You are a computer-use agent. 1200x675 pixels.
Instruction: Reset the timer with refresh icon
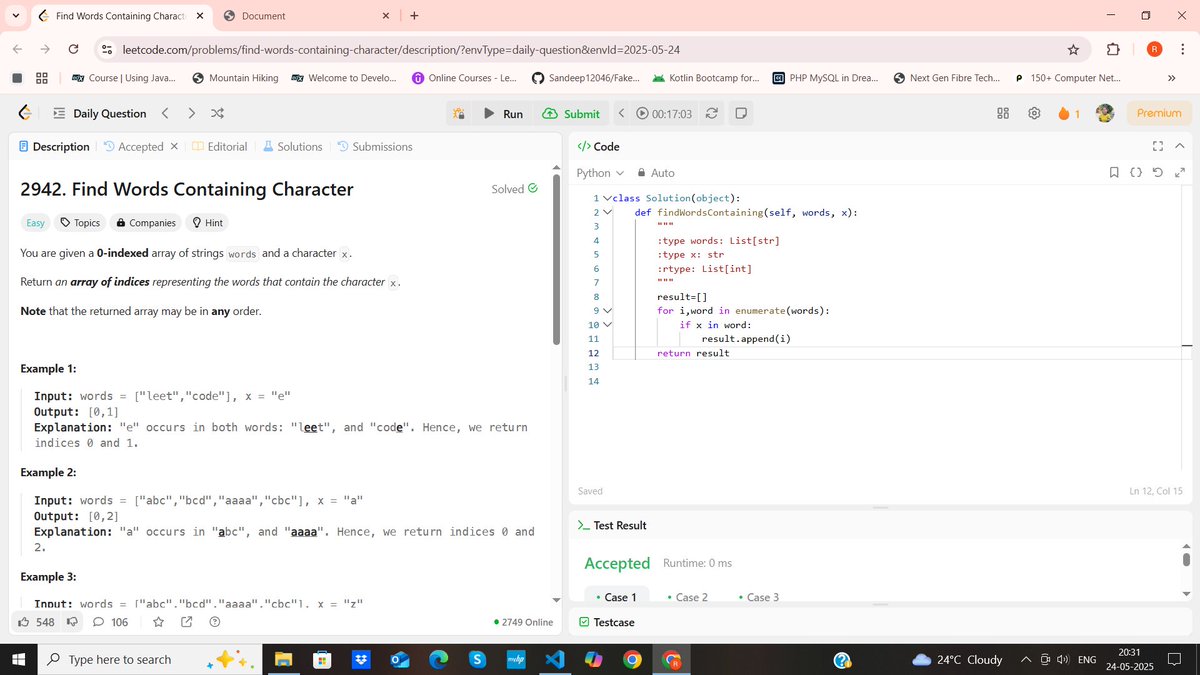click(711, 114)
